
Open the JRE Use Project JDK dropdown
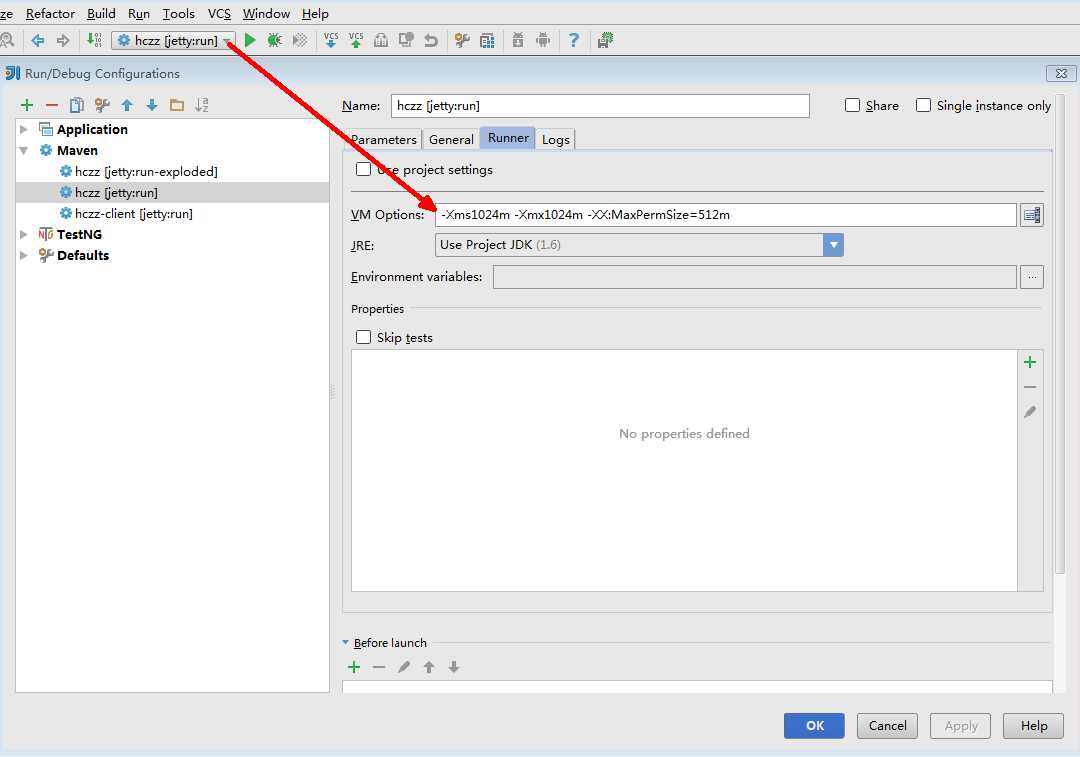(x=639, y=245)
